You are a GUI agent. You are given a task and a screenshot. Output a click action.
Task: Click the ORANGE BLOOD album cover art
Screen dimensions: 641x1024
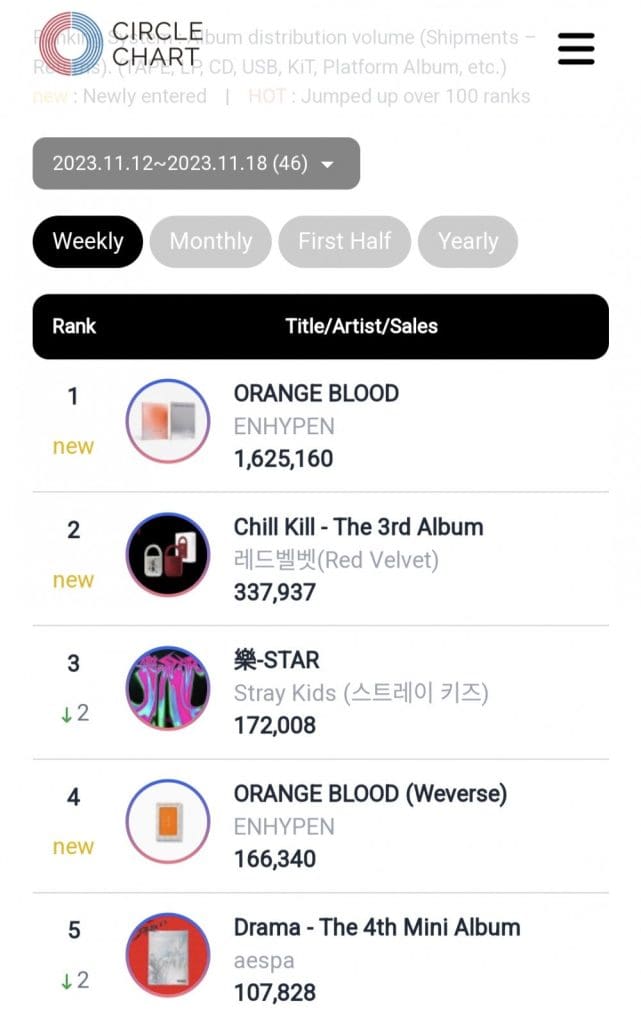166,421
